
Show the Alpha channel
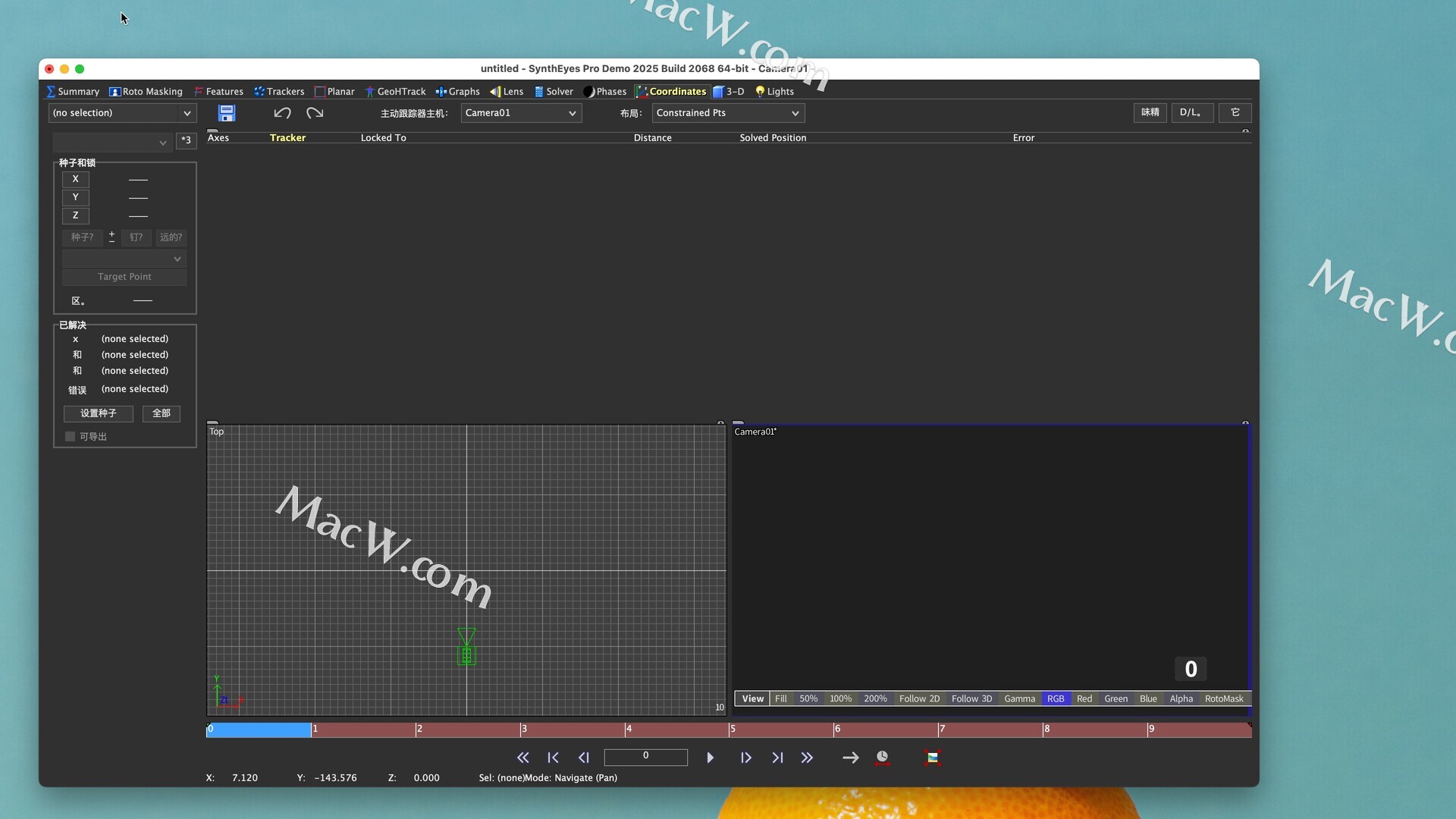[1181, 699]
